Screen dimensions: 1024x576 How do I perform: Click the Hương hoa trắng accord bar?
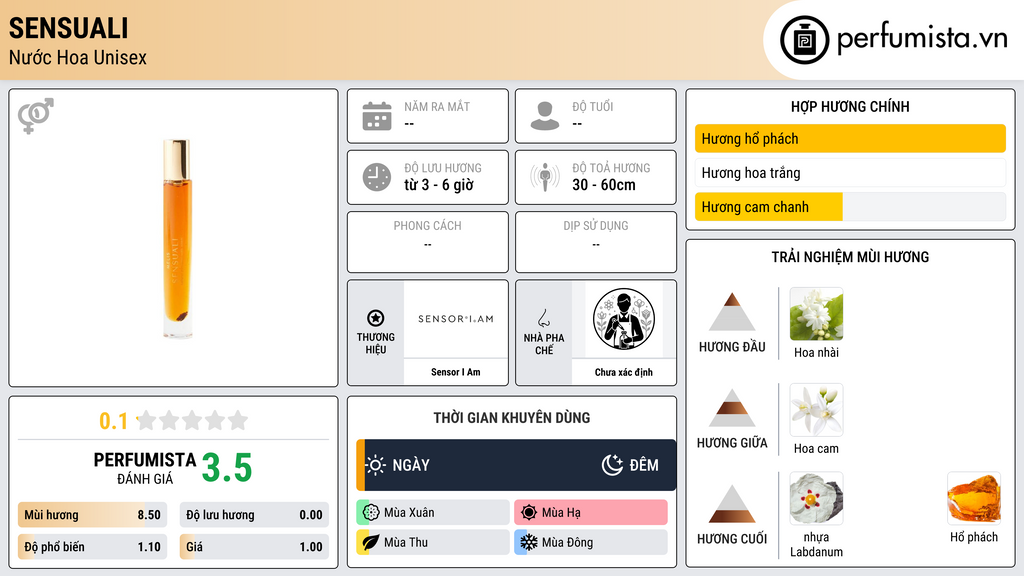pos(850,172)
